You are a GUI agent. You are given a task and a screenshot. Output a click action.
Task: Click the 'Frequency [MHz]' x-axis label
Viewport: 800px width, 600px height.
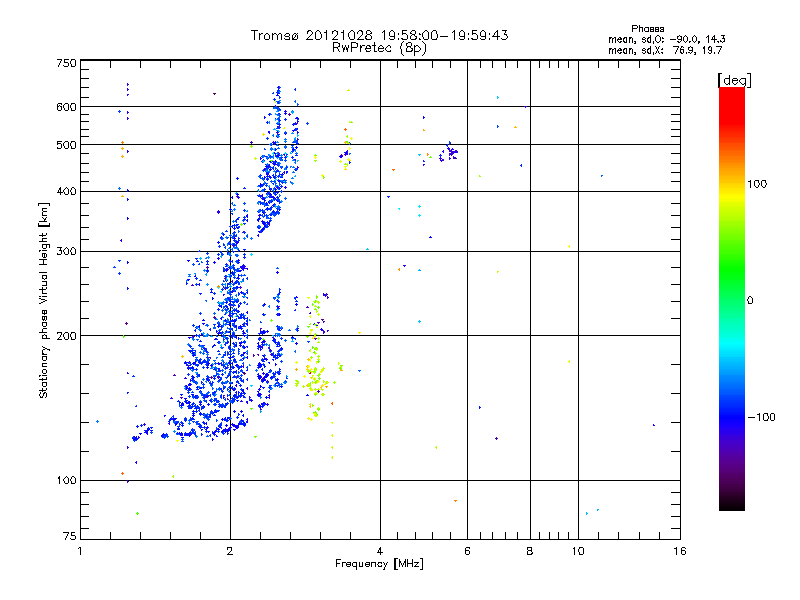coord(379,564)
